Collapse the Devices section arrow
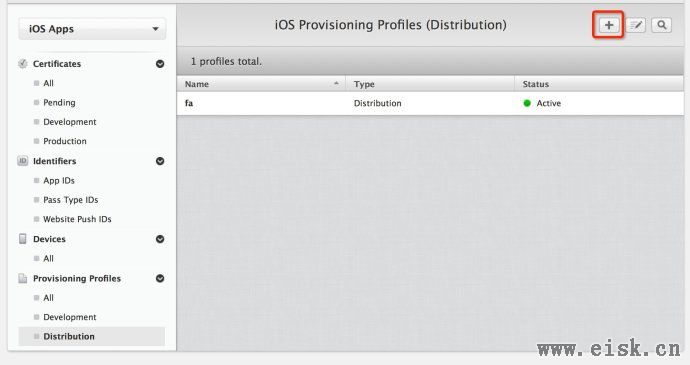Screen dimensions: 690x365 160,239
